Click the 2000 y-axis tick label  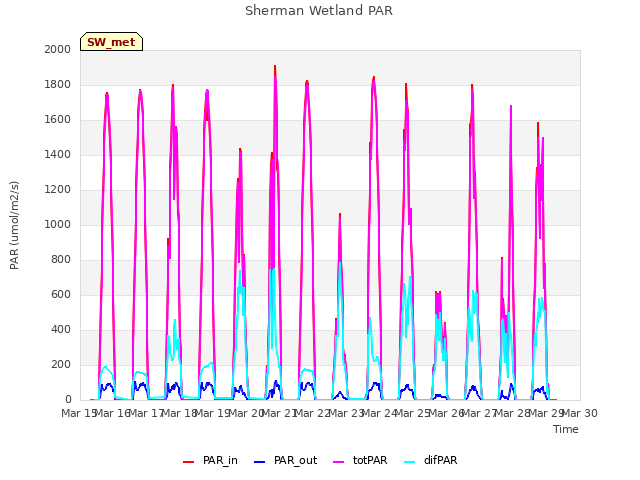58,49
